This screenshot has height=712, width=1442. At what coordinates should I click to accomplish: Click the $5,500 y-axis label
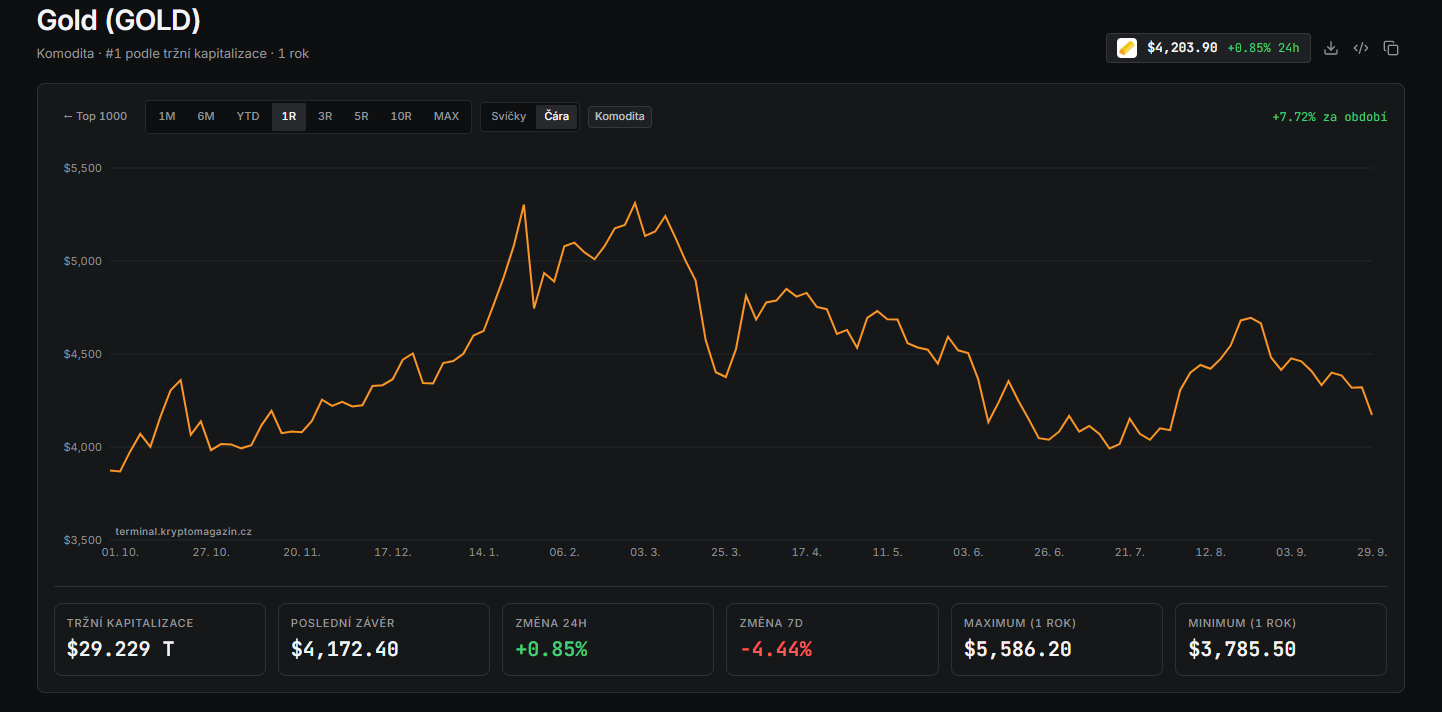click(x=82, y=168)
